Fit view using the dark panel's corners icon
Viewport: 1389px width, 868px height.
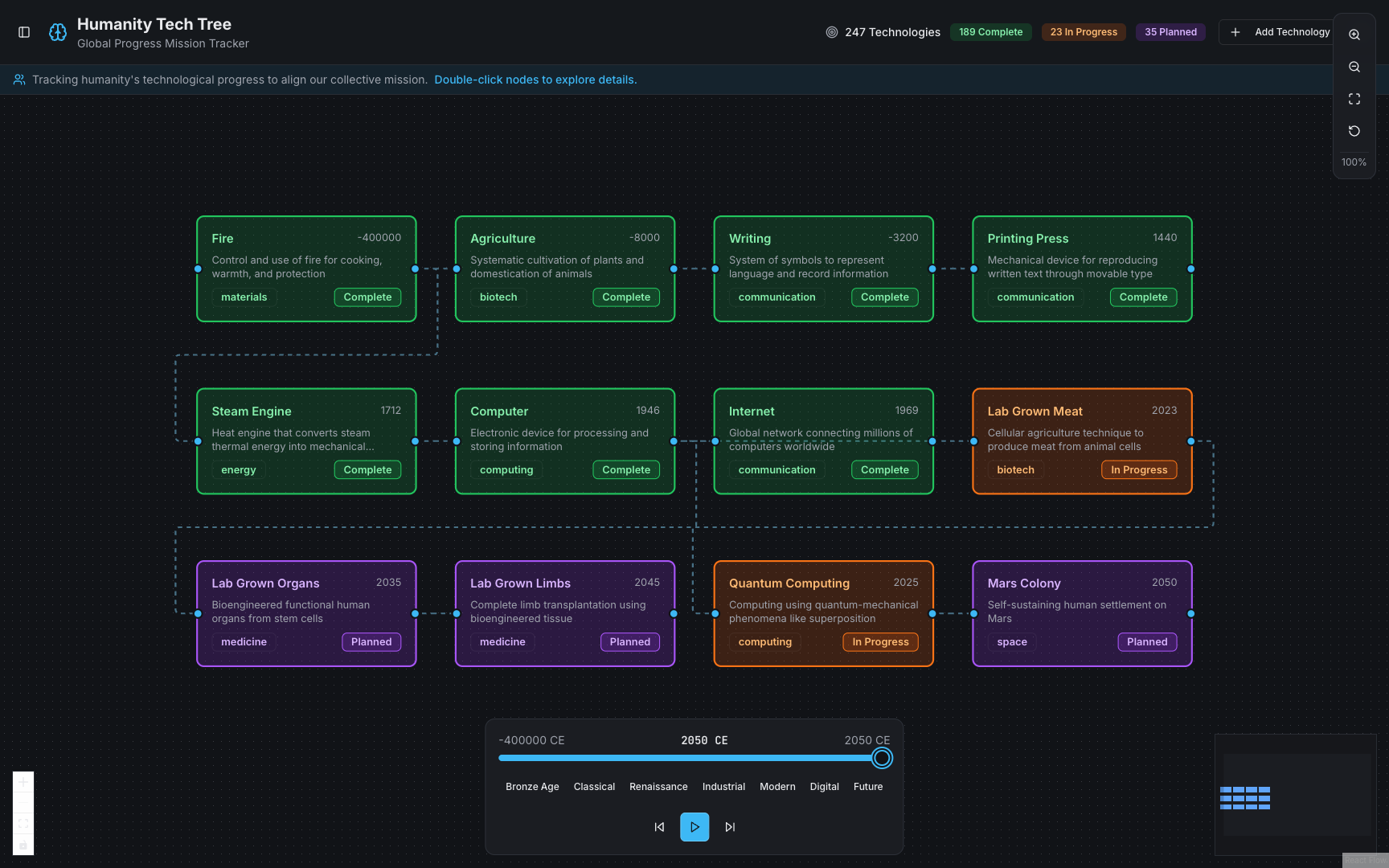[1354, 99]
